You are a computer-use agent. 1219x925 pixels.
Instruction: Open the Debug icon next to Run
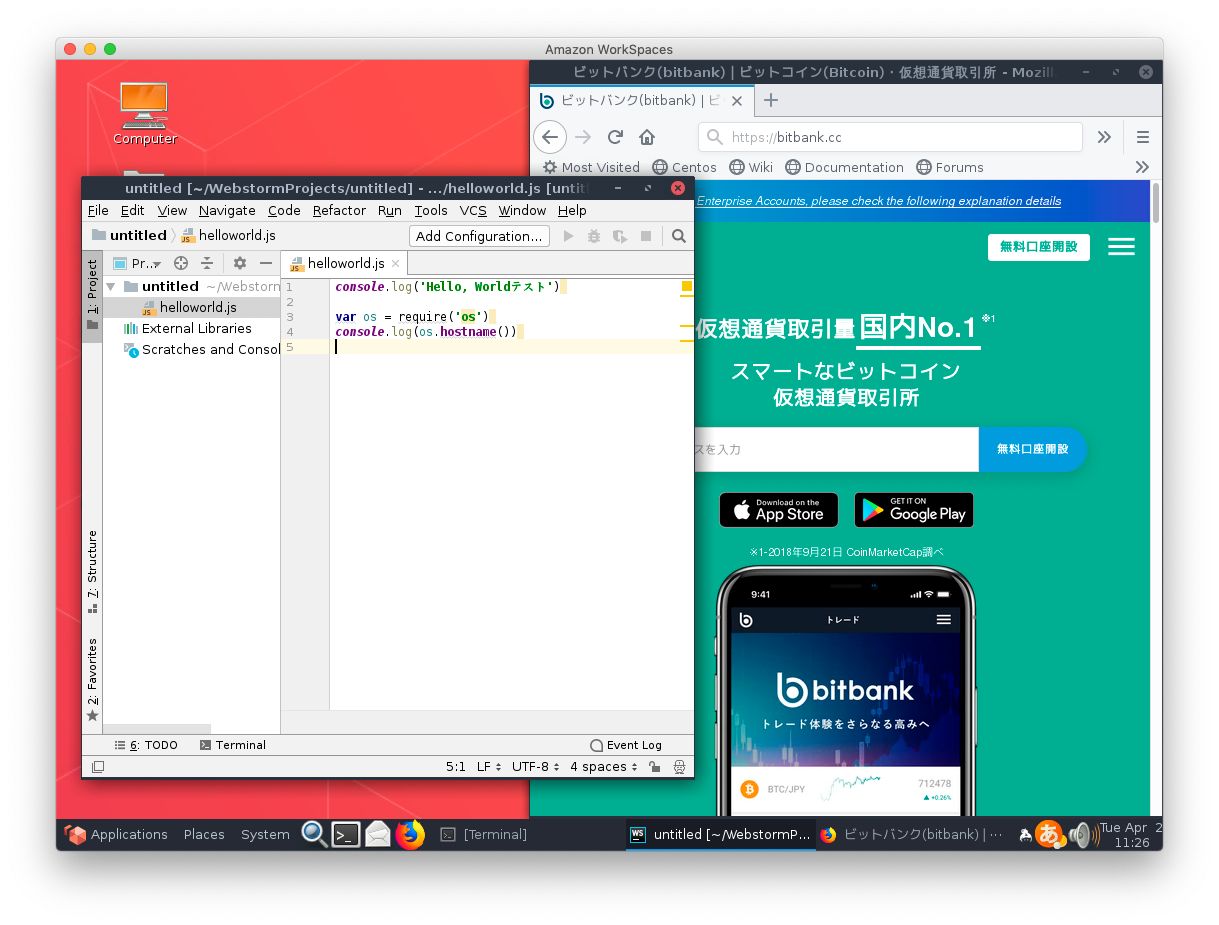tap(594, 236)
